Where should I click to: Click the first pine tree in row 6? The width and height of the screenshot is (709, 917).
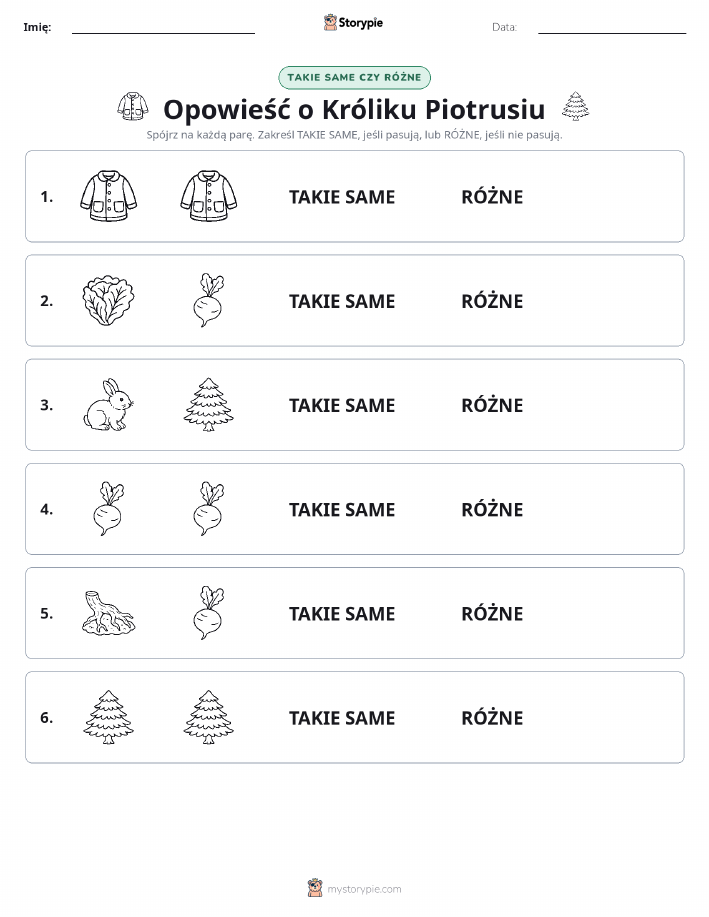point(108,717)
